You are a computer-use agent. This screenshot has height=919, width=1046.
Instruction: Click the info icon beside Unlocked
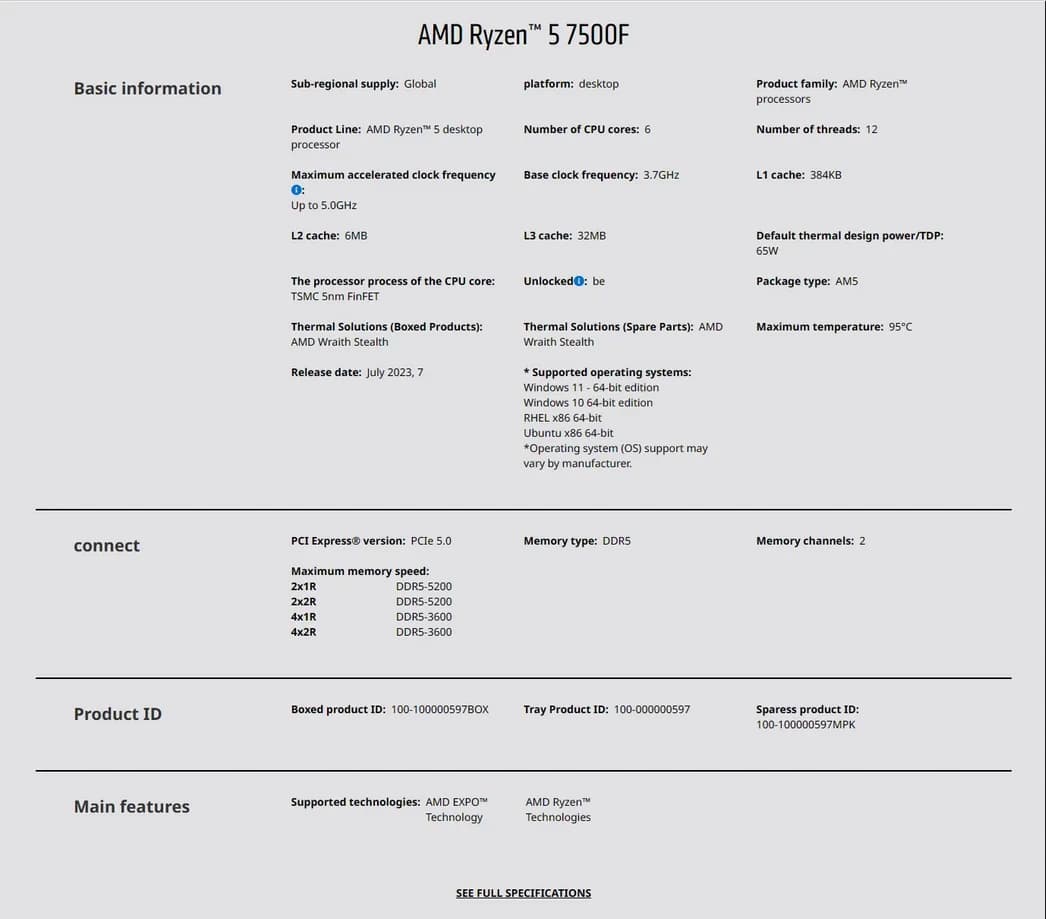(578, 281)
